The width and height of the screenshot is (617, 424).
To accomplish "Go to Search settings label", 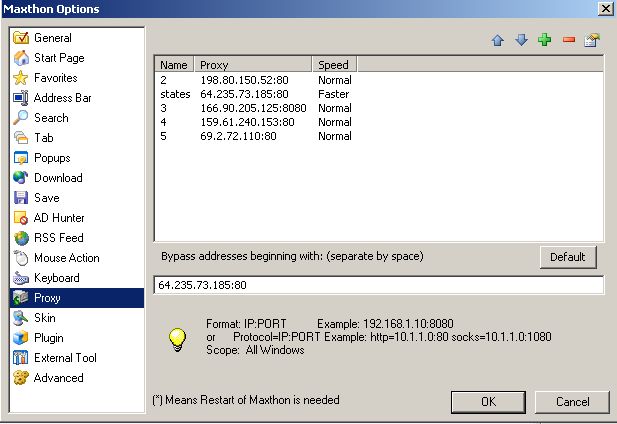I will [x=51, y=118].
